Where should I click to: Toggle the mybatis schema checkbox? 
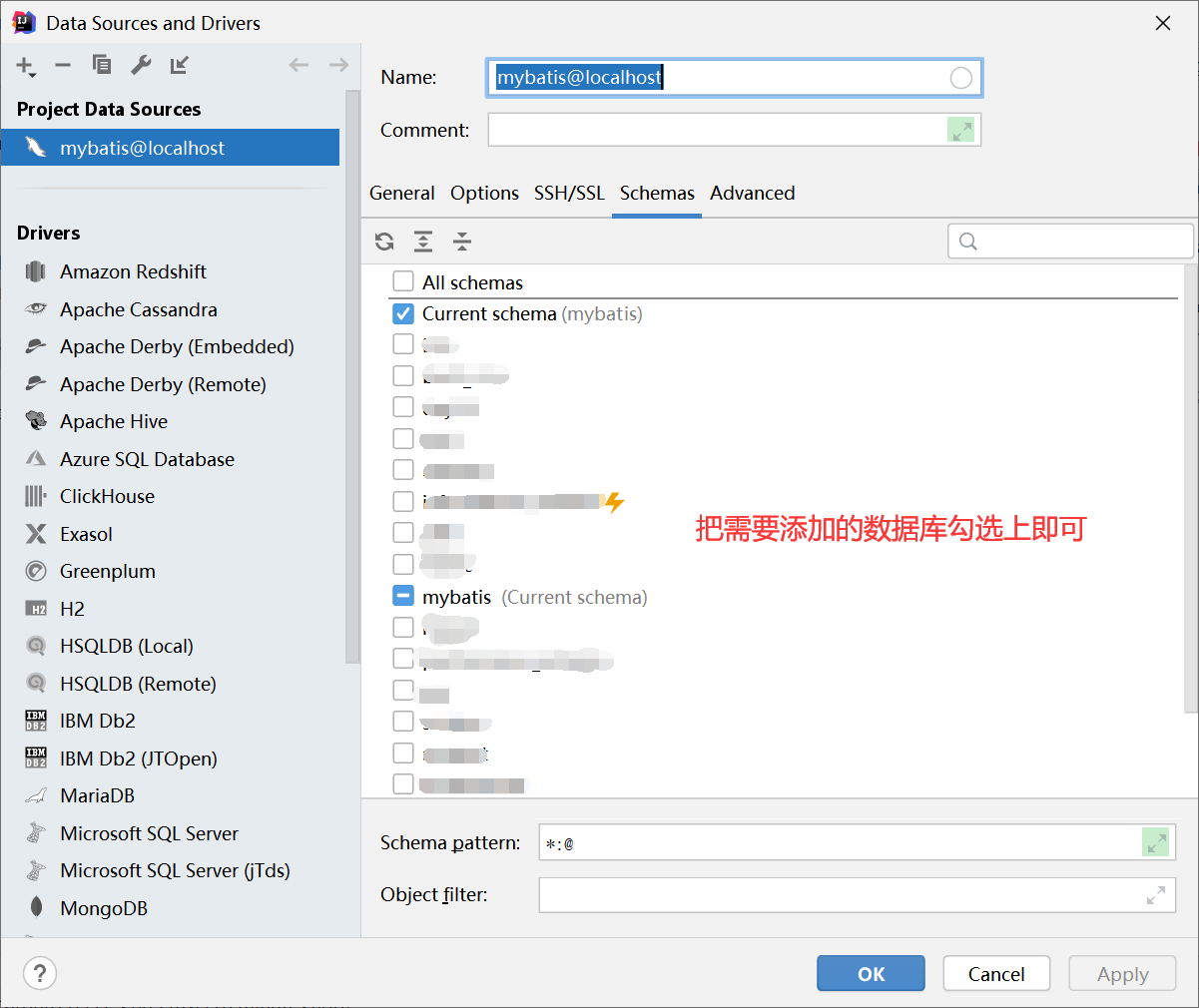click(403, 597)
